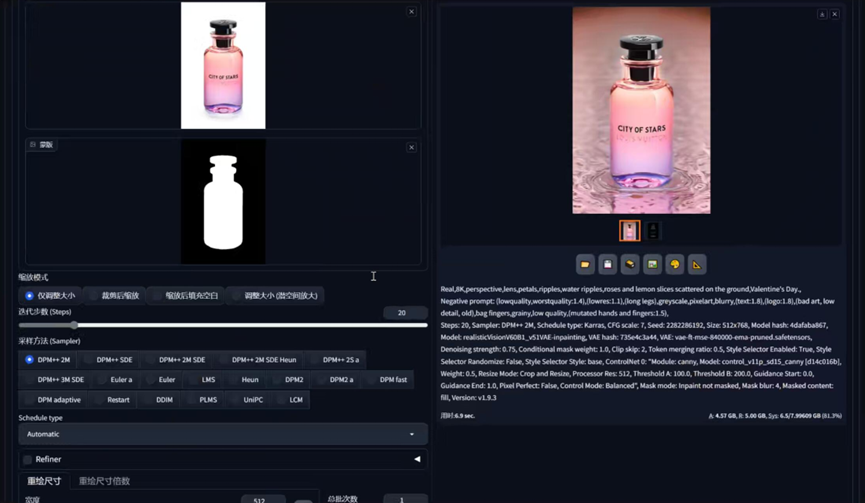Choose the Restart sampler
The image size is (865, 503).
click(113, 399)
